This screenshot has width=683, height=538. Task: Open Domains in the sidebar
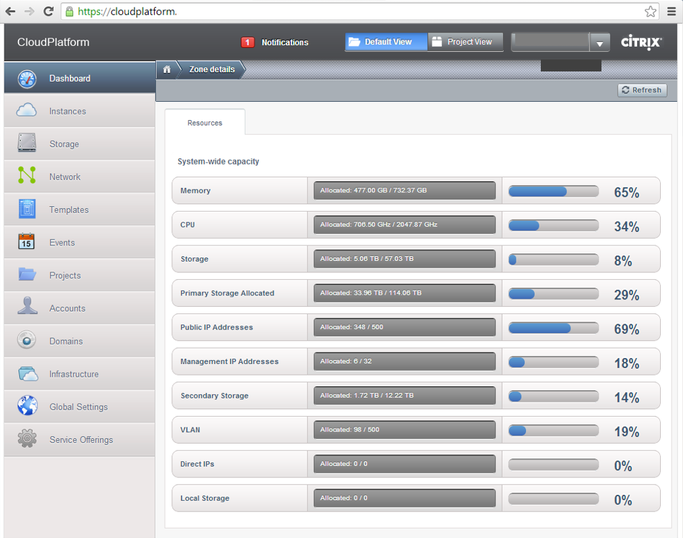tap(80, 341)
